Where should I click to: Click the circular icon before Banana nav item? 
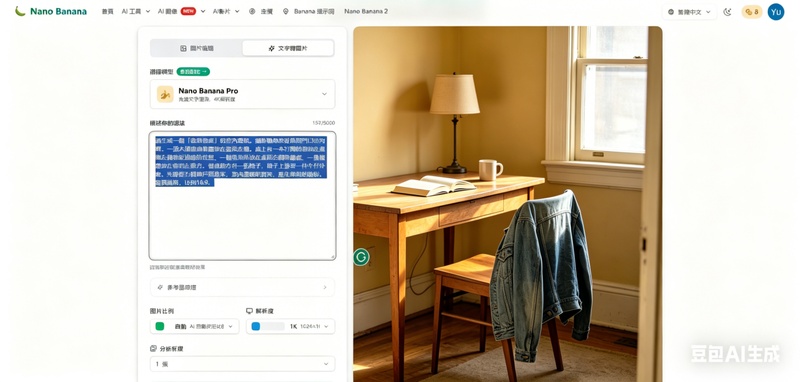pyautogui.click(x=252, y=11)
